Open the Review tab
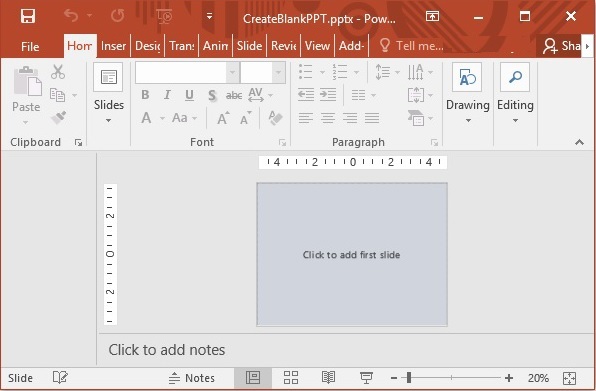This screenshot has height=391, width=596. [284, 46]
